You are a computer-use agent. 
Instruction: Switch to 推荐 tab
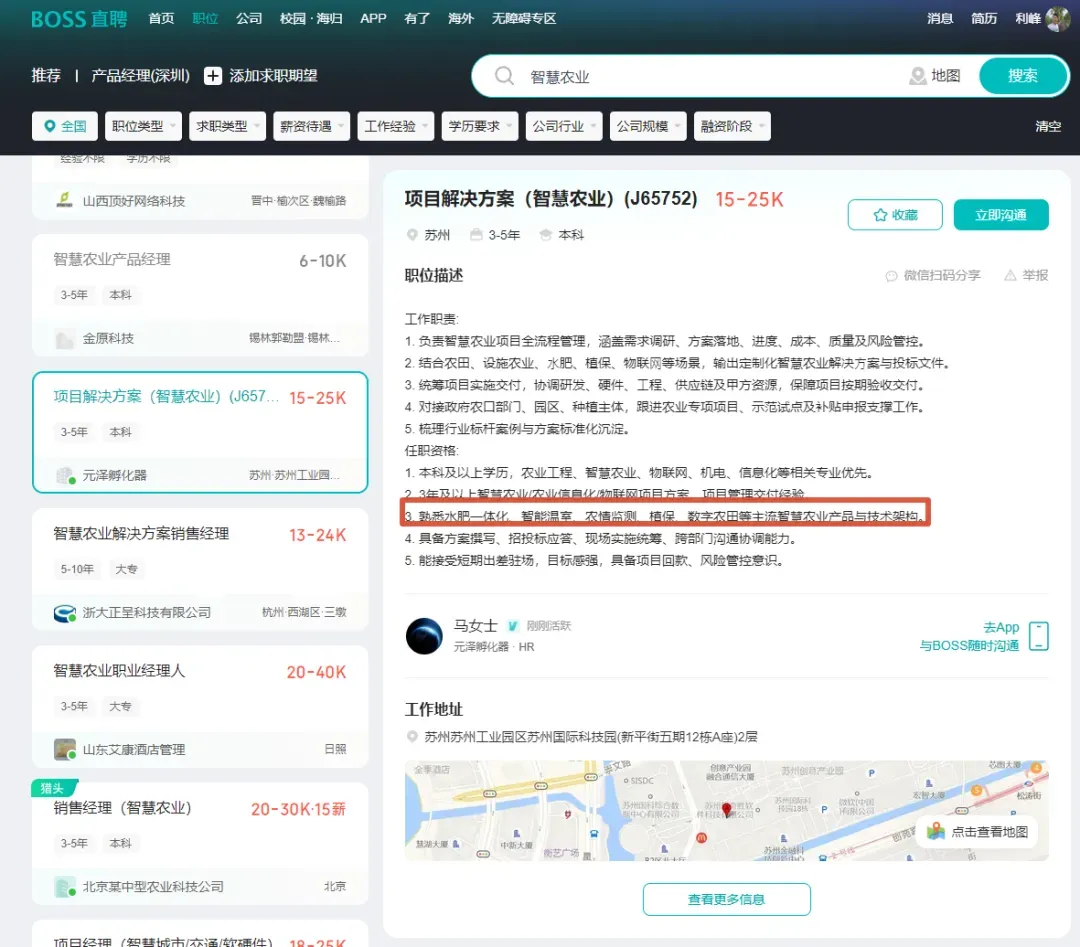tap(46, 76)
